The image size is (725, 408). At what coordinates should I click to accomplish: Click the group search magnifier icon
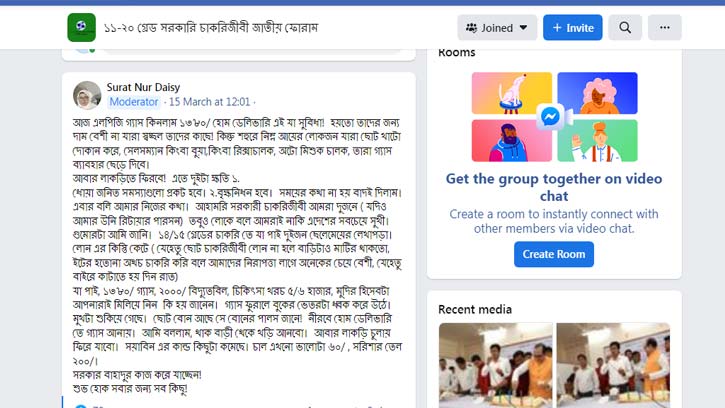[625, 28]
